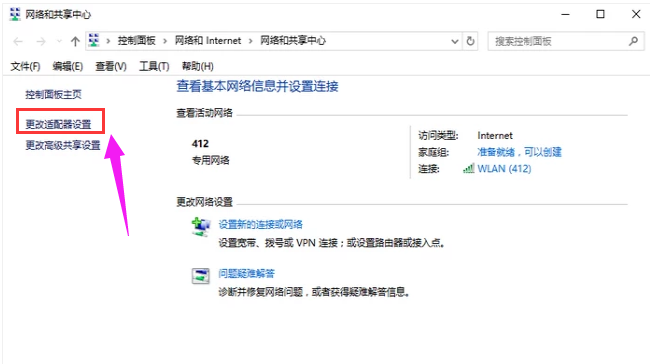The width and height of the screenshot is (650, 364).
Task: Open 问题疑难解答 link
Action: (x=246, y=273)
